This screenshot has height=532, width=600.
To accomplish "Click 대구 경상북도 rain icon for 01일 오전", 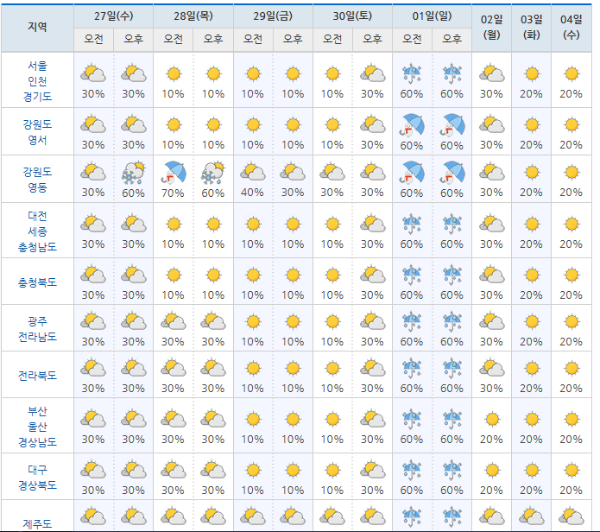I will [x=411, y=467].
